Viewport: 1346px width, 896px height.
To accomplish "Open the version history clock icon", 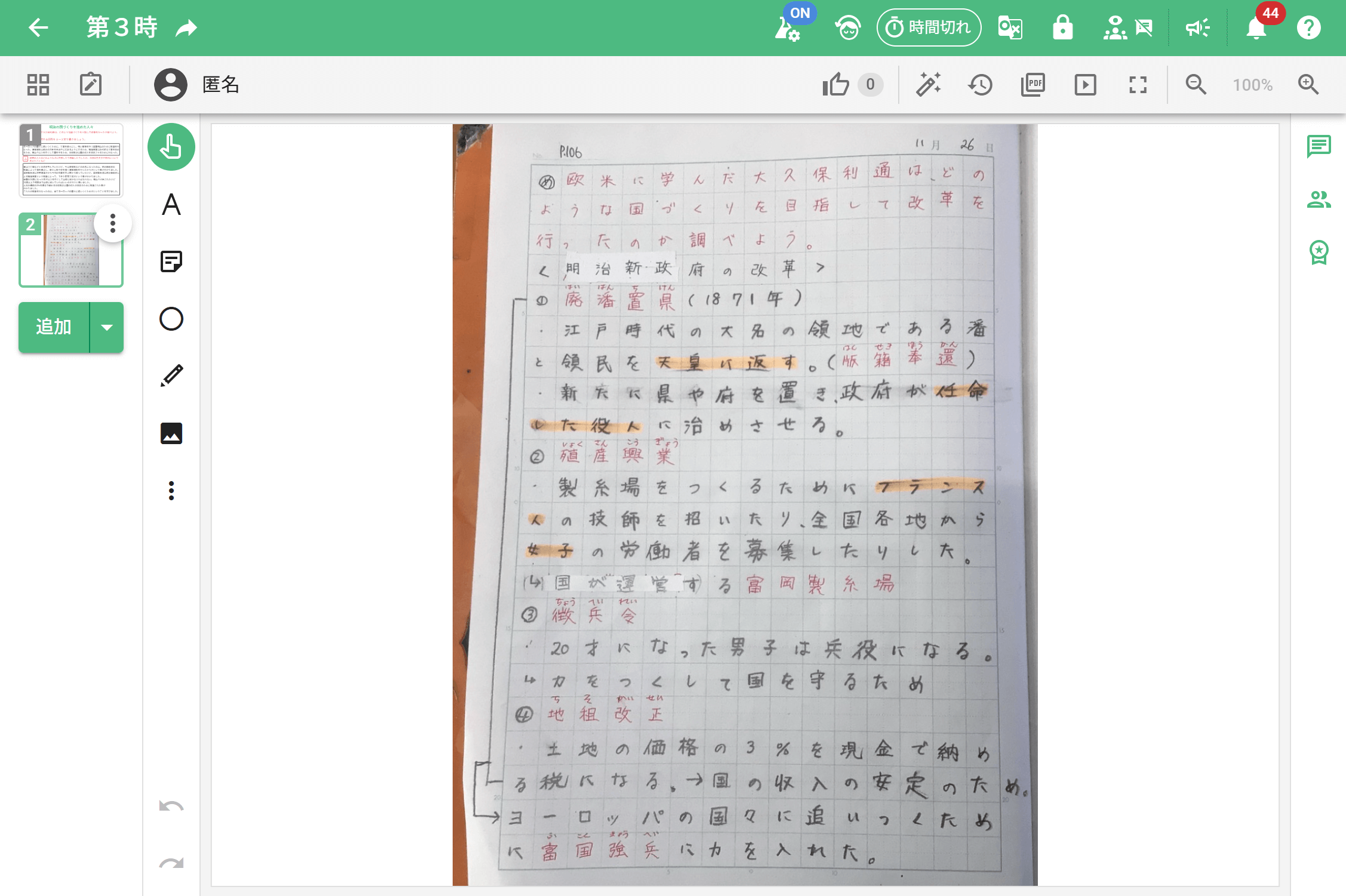I will pos(980,85).
